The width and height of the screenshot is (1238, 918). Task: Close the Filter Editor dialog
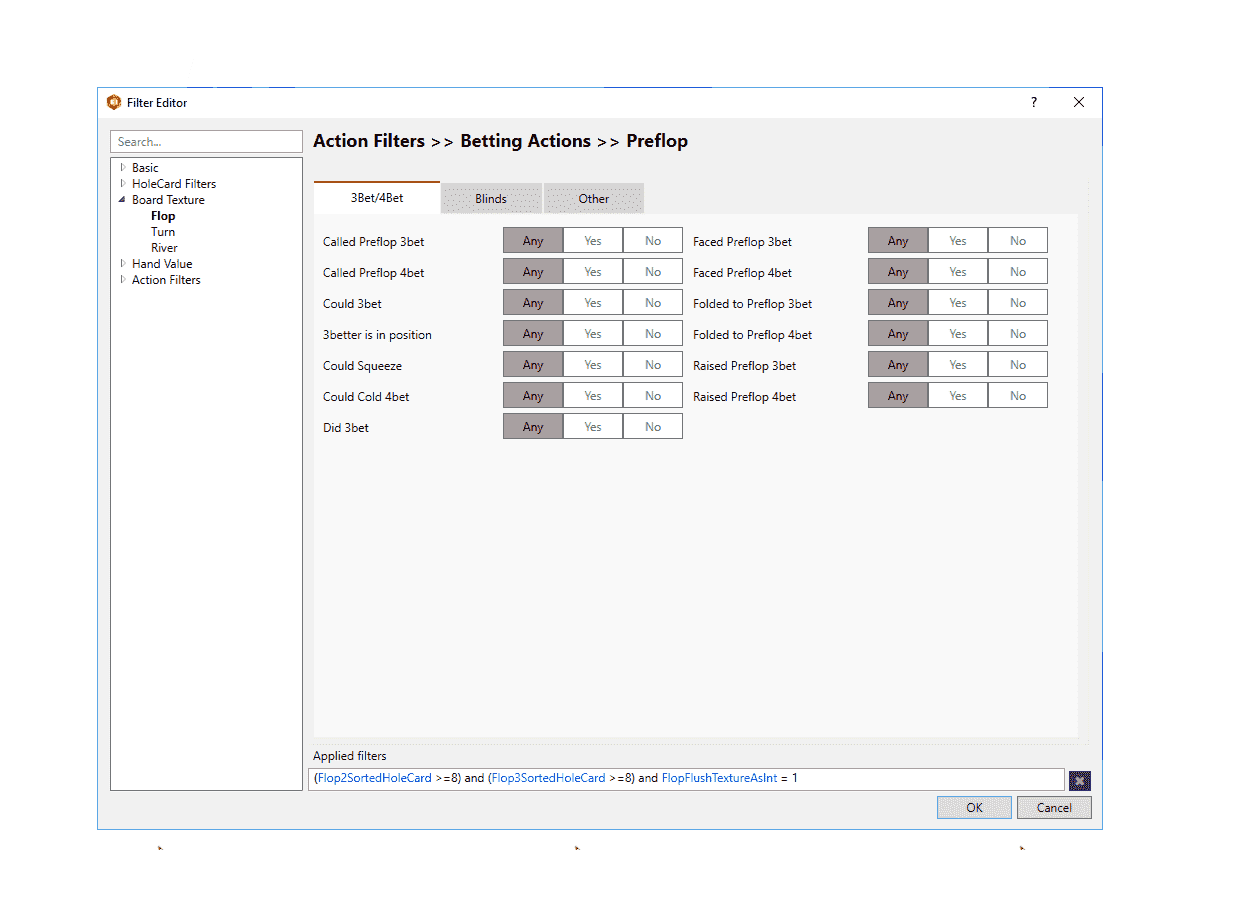(x=1078, y=102)
